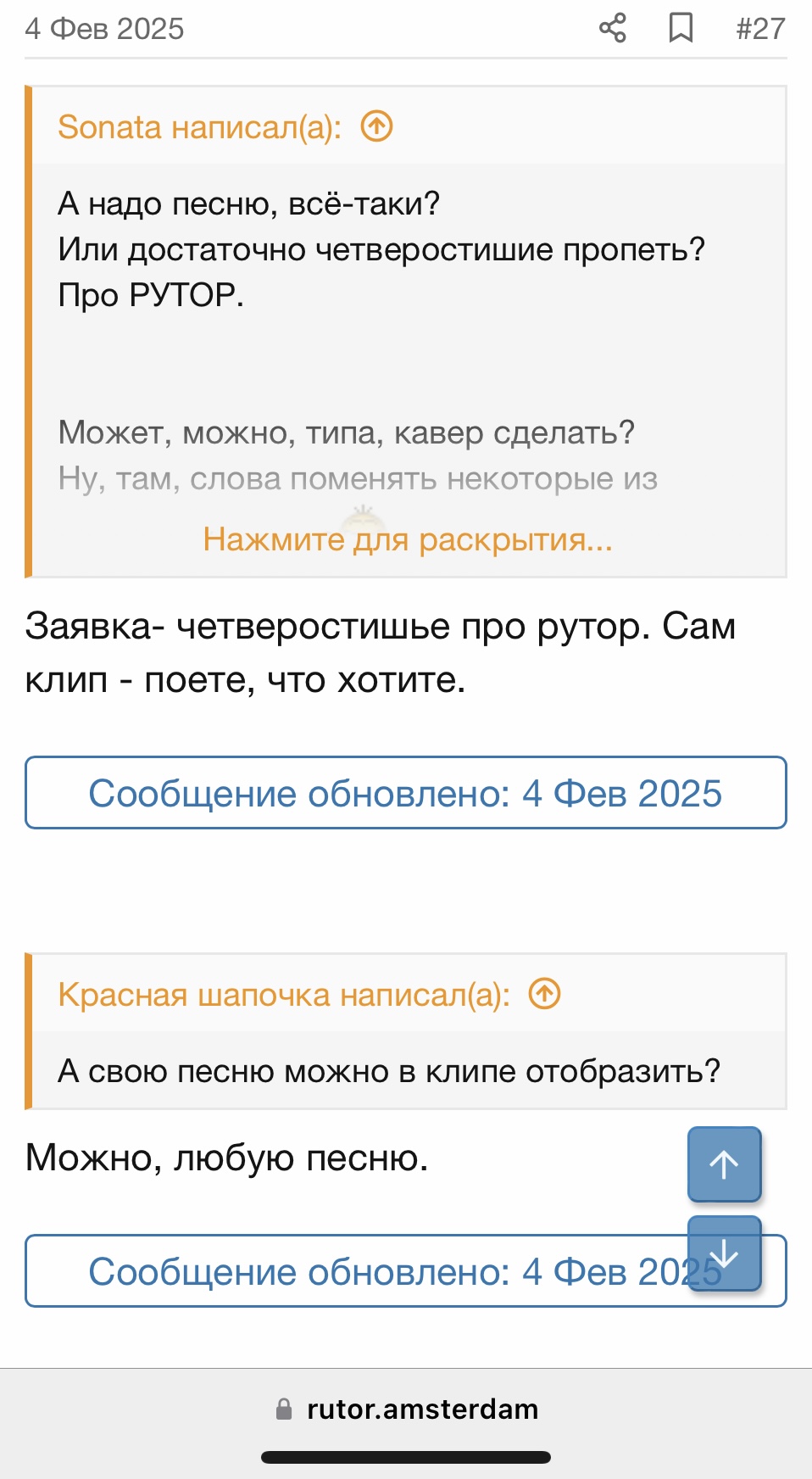This screenshot has height=1479, width=812.
Task: Tap the rutor.amsterdam address bar
Action: click(x=422, y=1409)
